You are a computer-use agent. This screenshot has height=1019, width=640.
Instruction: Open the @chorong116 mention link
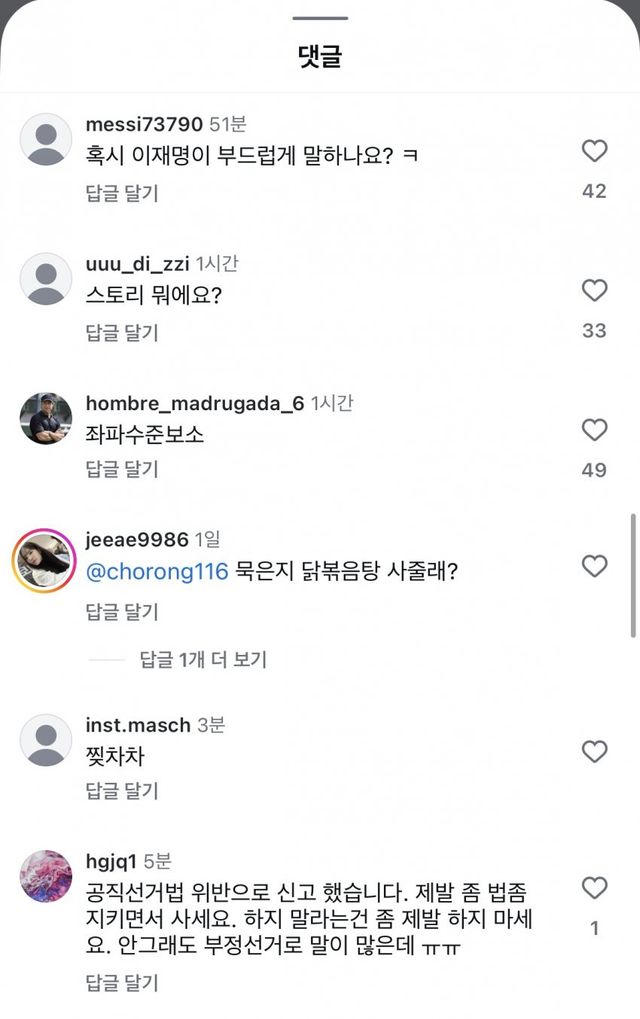point(158,572)
